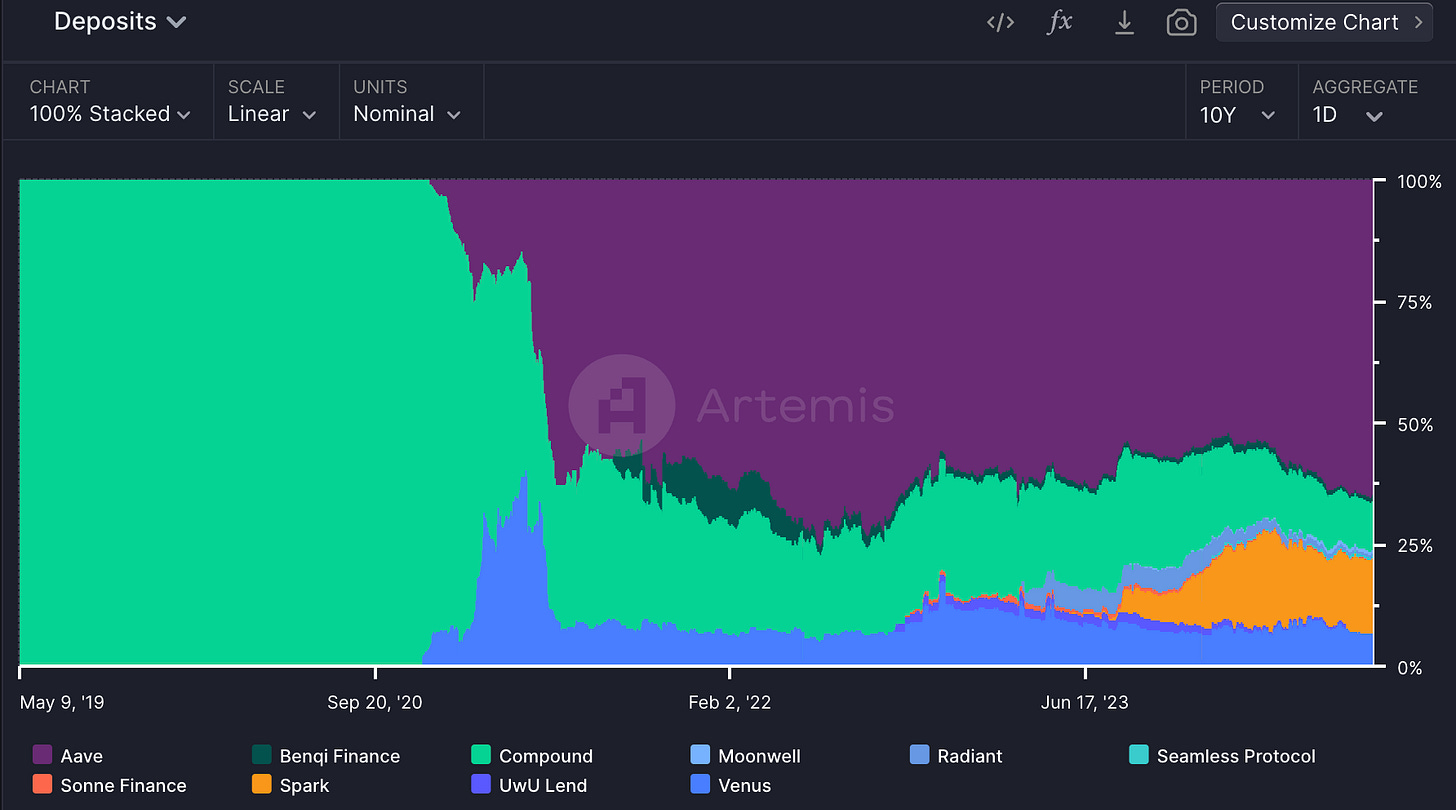Download the chart data
The height and width of the screenshot is (810, 1456).
[x=1124, y=22]
